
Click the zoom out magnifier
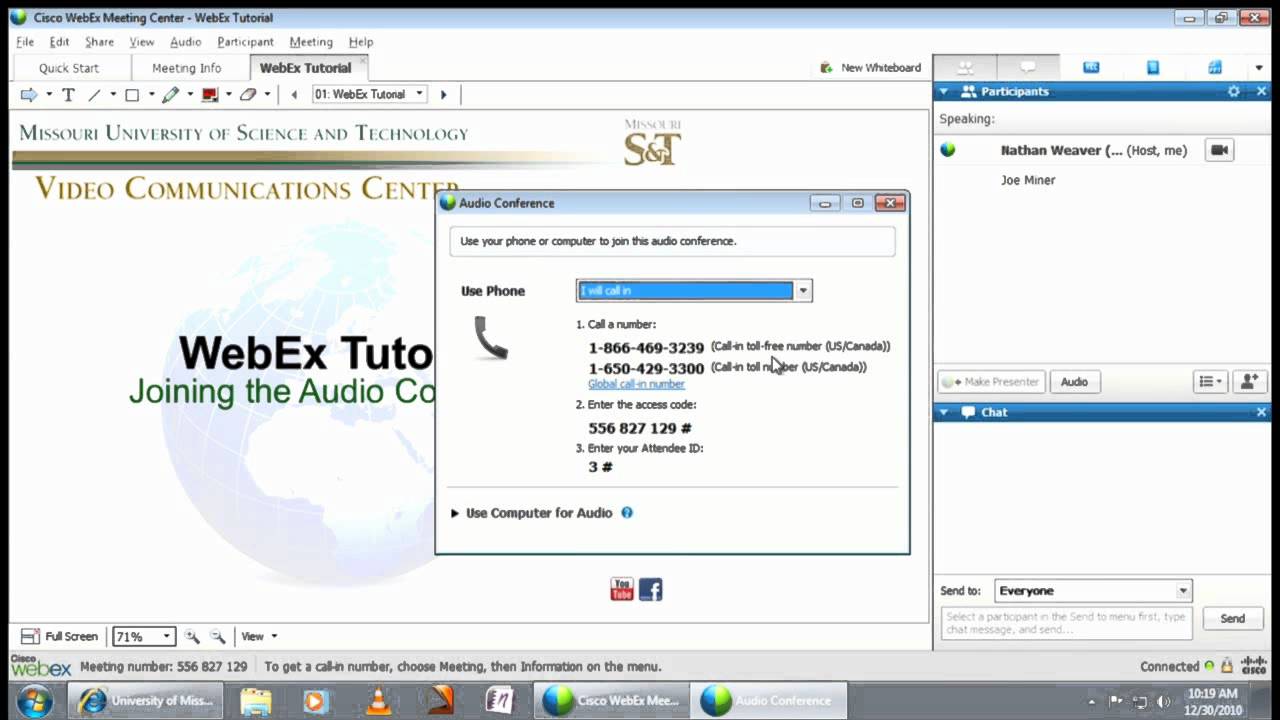pos(217,636)
